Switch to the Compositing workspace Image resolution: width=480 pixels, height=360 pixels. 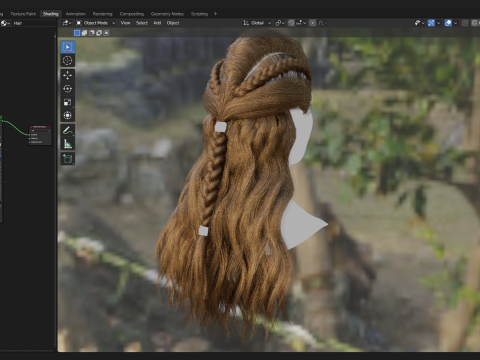click(132, 14)
